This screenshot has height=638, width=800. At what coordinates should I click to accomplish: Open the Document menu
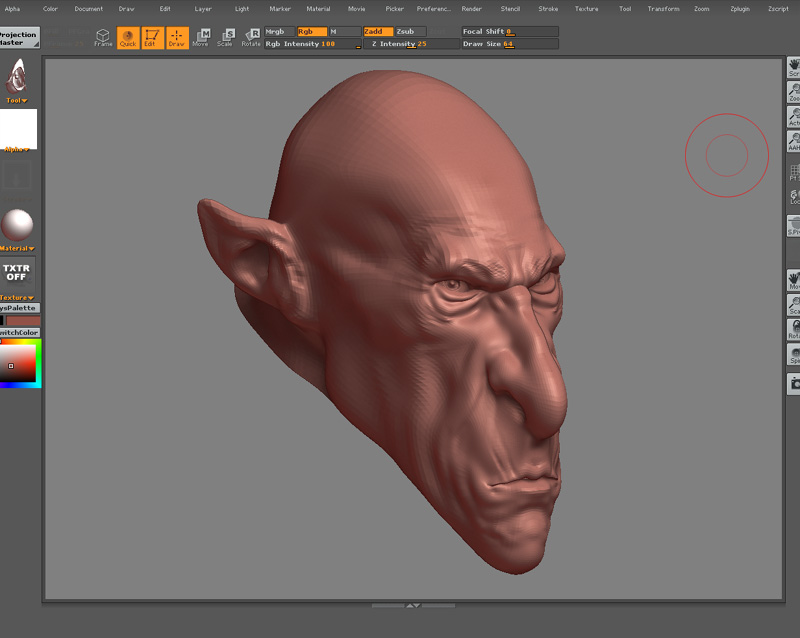(88, 9)
